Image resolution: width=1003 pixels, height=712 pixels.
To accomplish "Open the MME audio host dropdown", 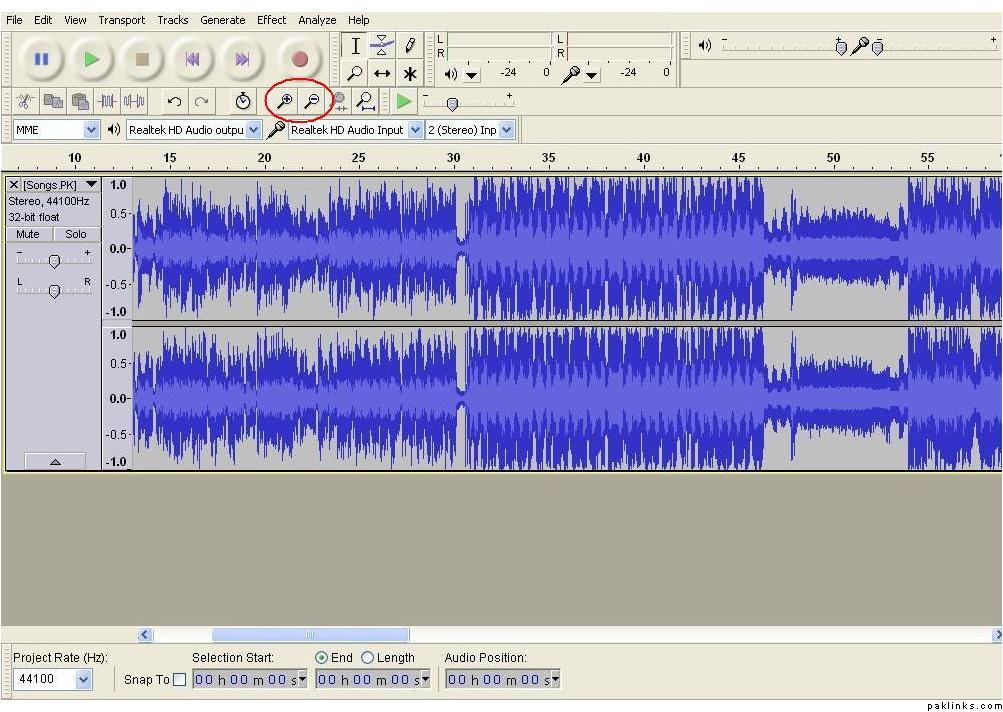I will pyautogui.click(x=91, y=130).
